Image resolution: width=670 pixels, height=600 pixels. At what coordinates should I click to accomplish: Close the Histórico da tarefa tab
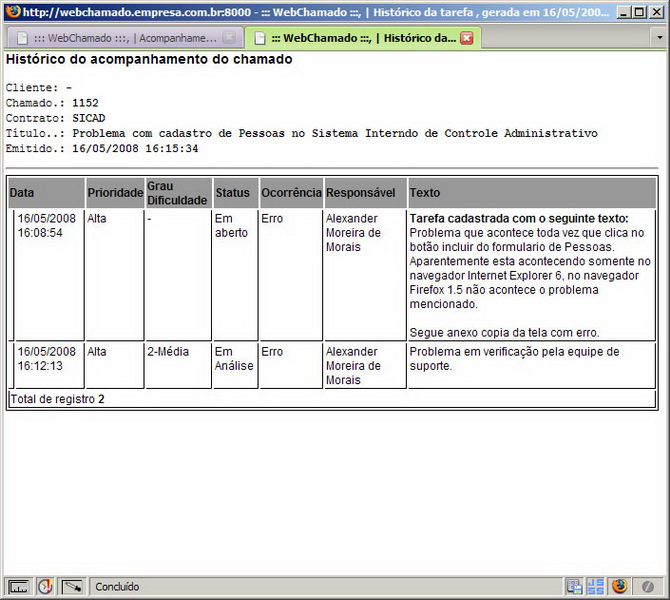pos(466,38)
